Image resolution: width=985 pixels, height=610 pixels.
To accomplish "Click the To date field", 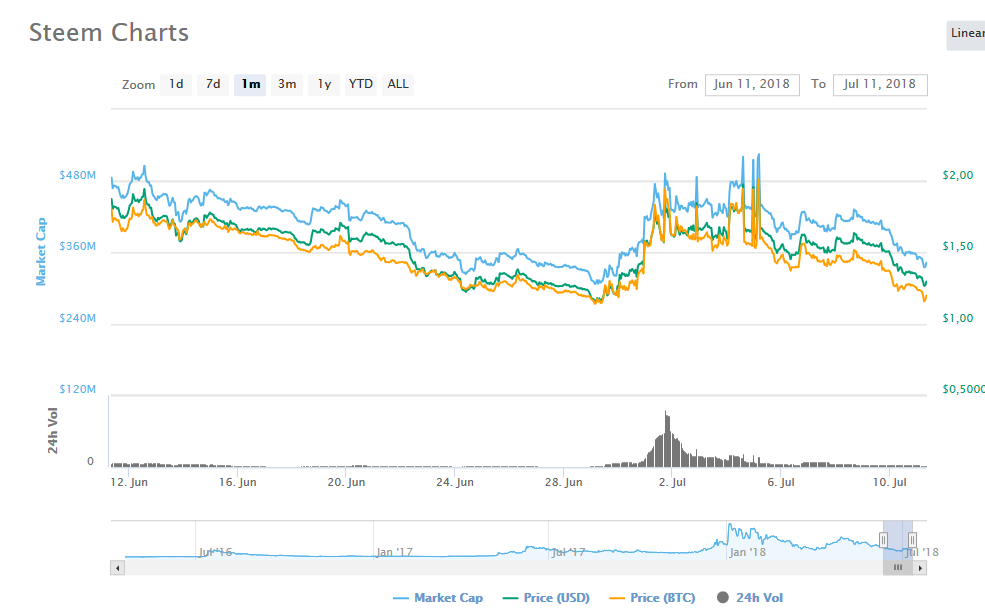I will click(x=879, y=84).
